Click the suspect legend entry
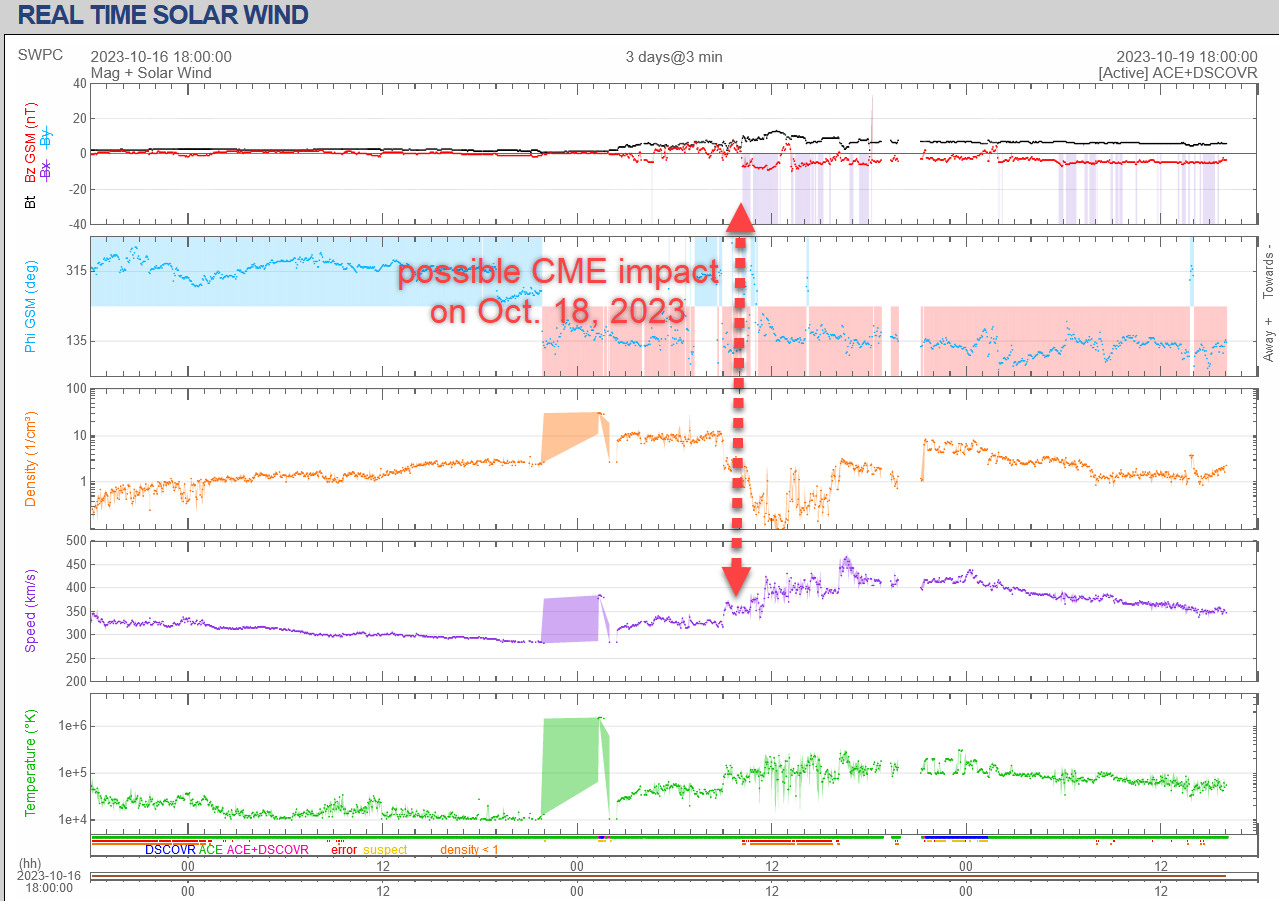Image resolution: width=1279 pixels, height=901 pixels. (x=385, y=850)
